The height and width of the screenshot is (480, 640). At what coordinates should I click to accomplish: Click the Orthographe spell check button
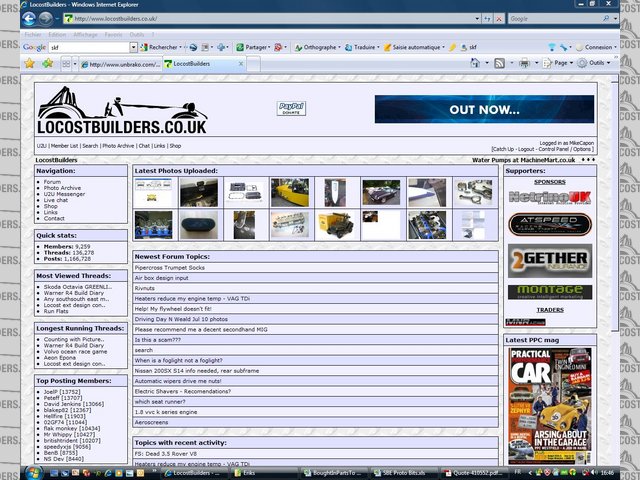[318, 47]
